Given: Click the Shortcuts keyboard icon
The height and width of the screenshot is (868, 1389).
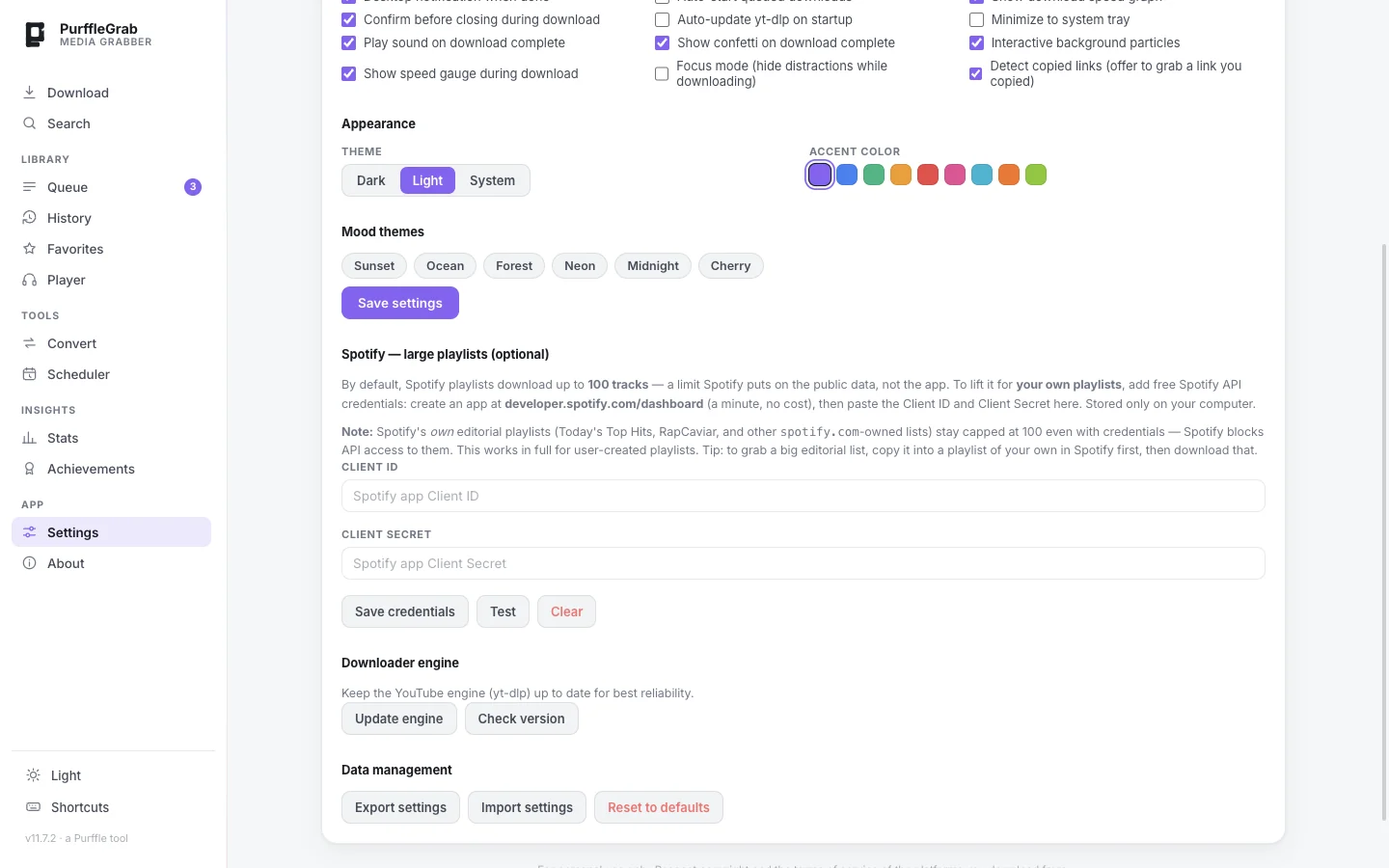Looking at the screenshot, I should [x=34, y=807].
